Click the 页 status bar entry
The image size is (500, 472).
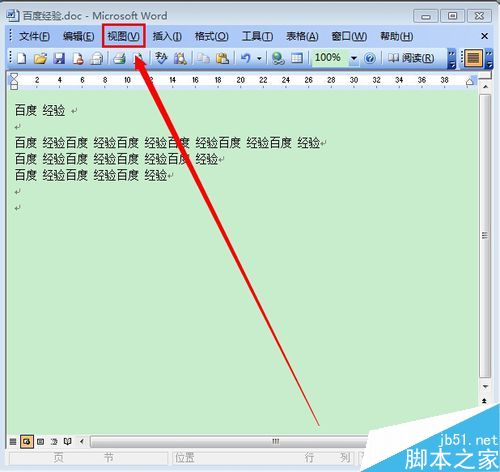(59, 458)
